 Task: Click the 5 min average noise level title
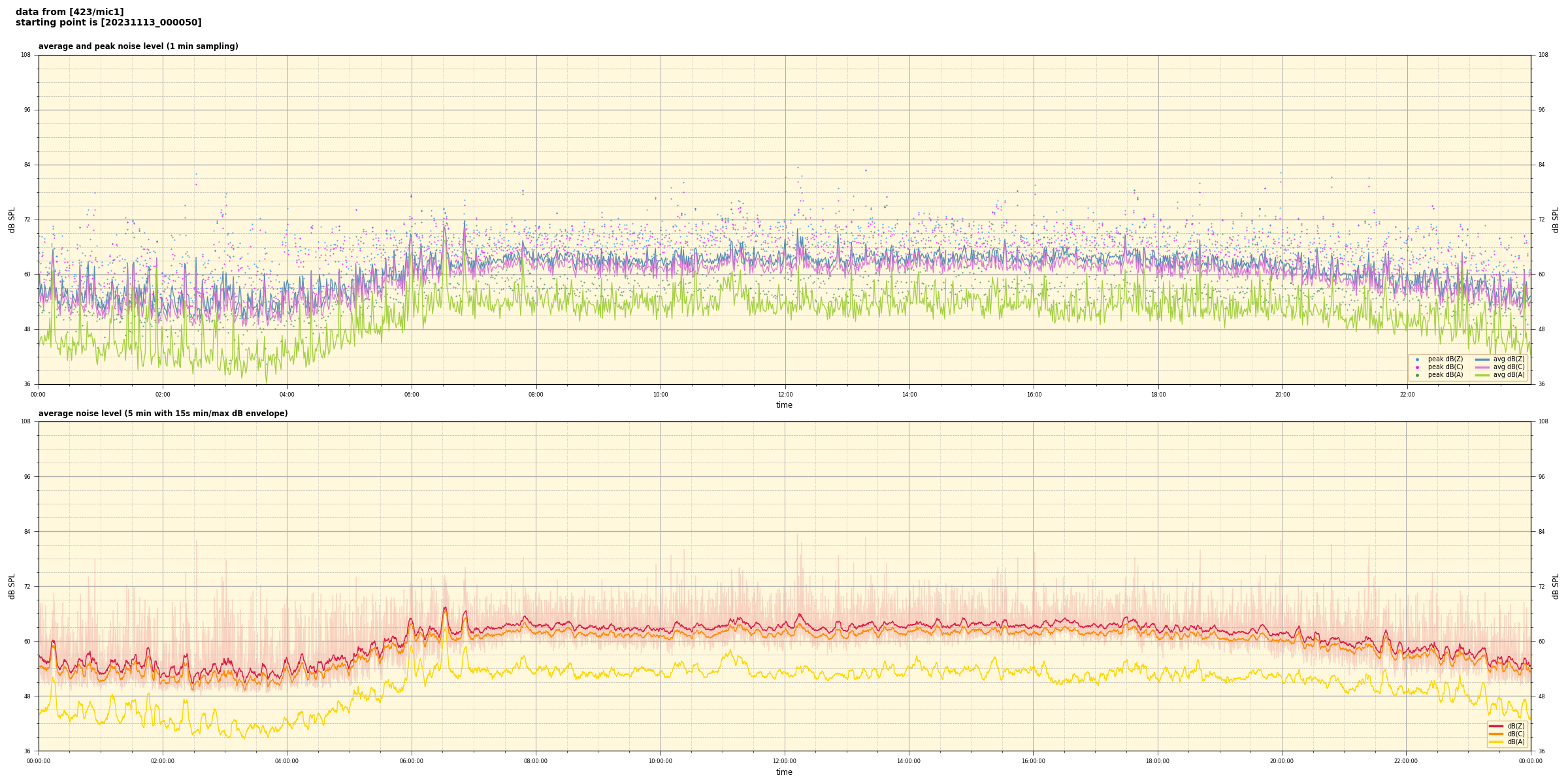(x=163, y=414)
